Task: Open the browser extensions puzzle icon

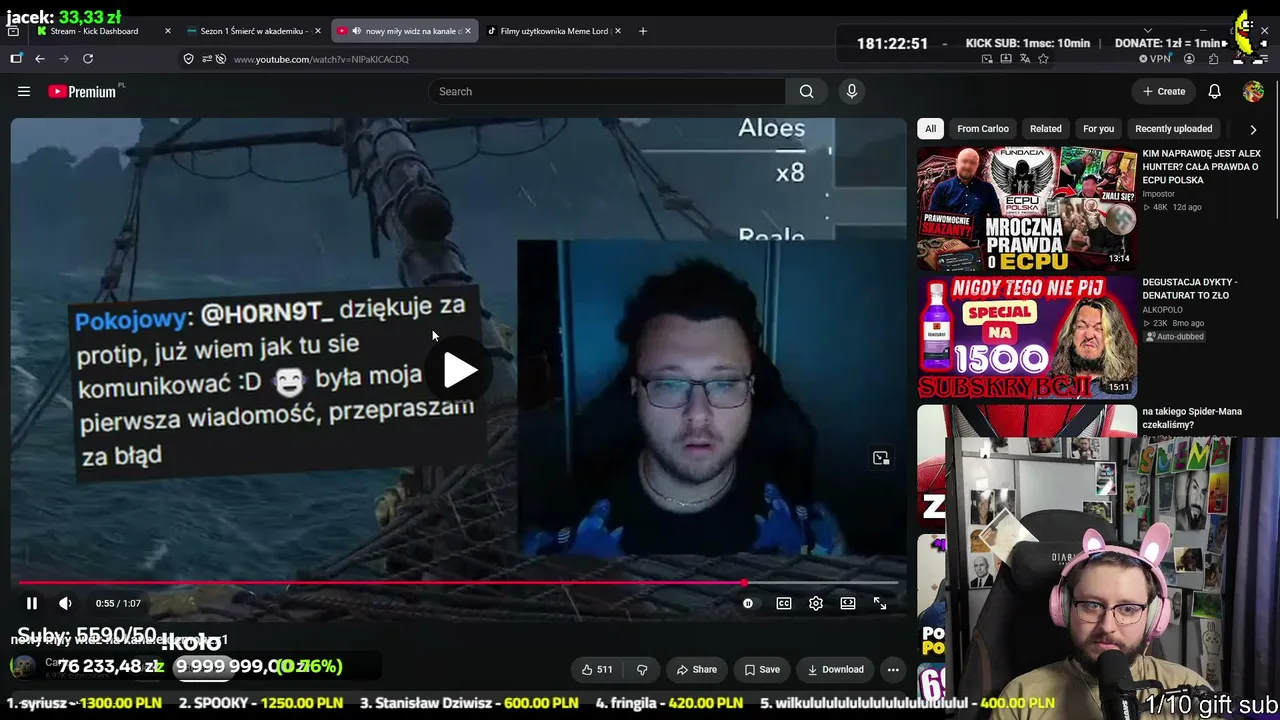Action: click(1214, 59)
